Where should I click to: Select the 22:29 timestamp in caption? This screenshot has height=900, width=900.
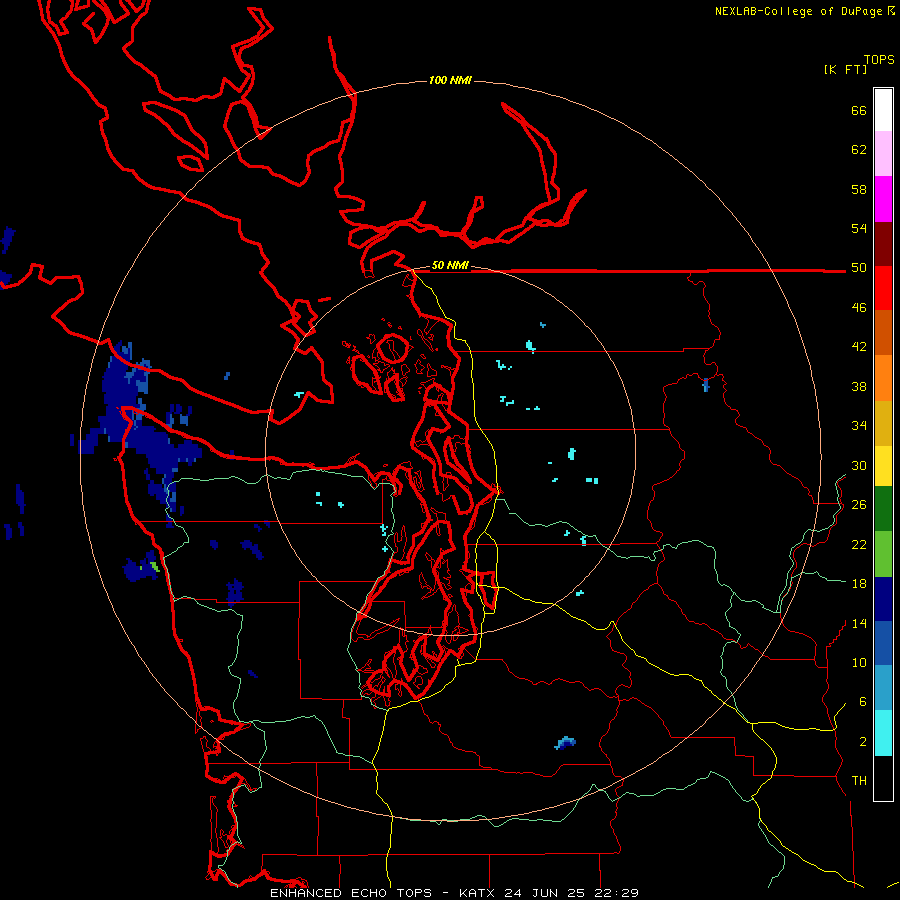pos(617,893)
